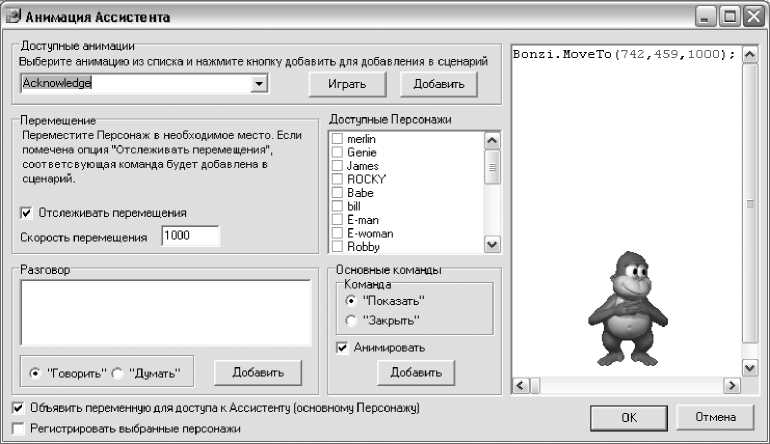Open the Acknowledge animation dropdown

pyautogui.click(x=259, y=83)
